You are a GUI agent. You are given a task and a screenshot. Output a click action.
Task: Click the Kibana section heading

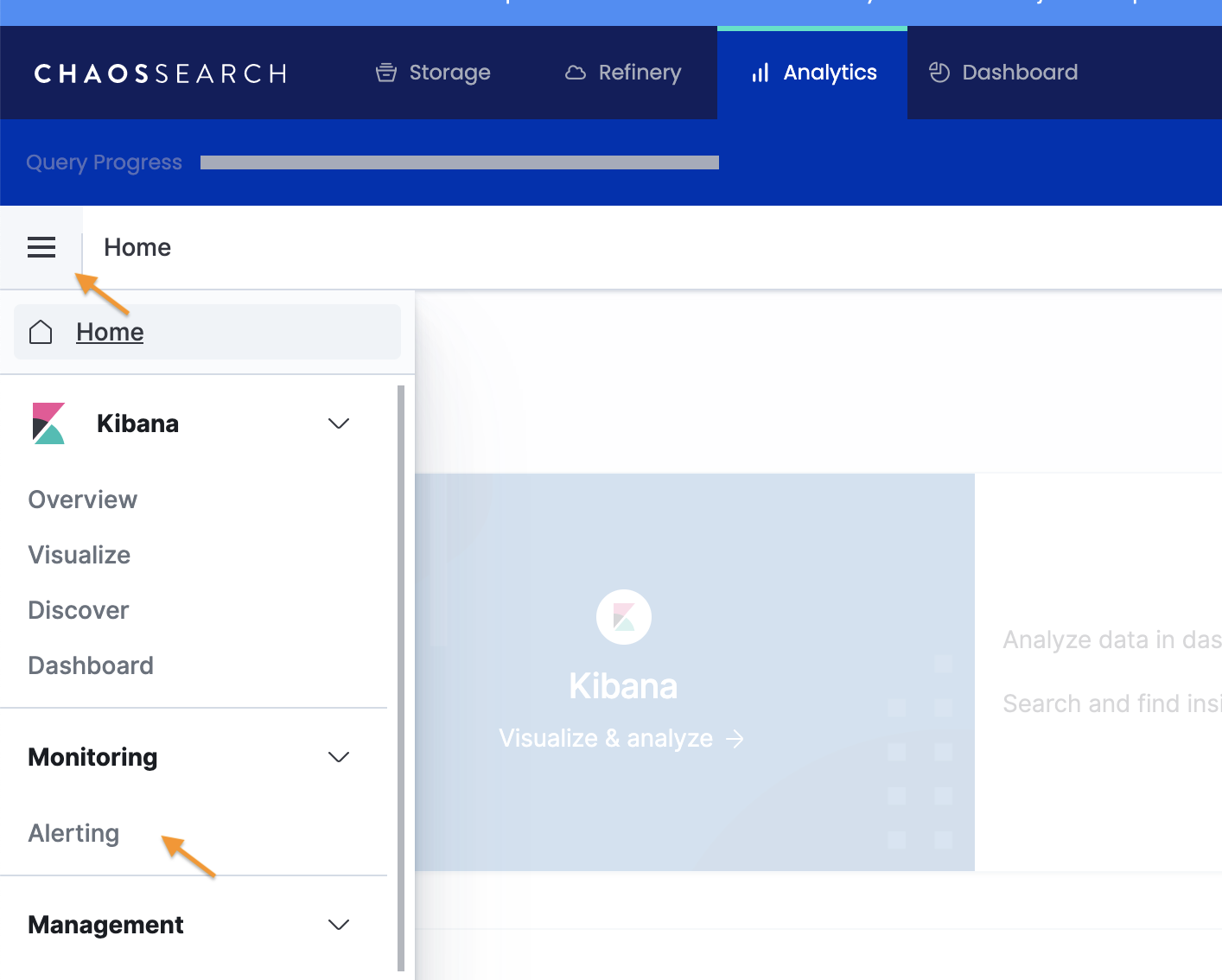click(x=138, y=423)
